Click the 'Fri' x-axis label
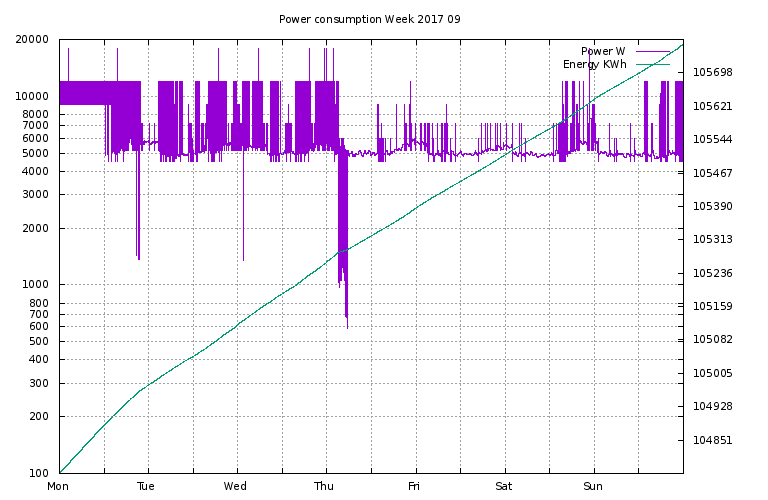 [414, 487]
